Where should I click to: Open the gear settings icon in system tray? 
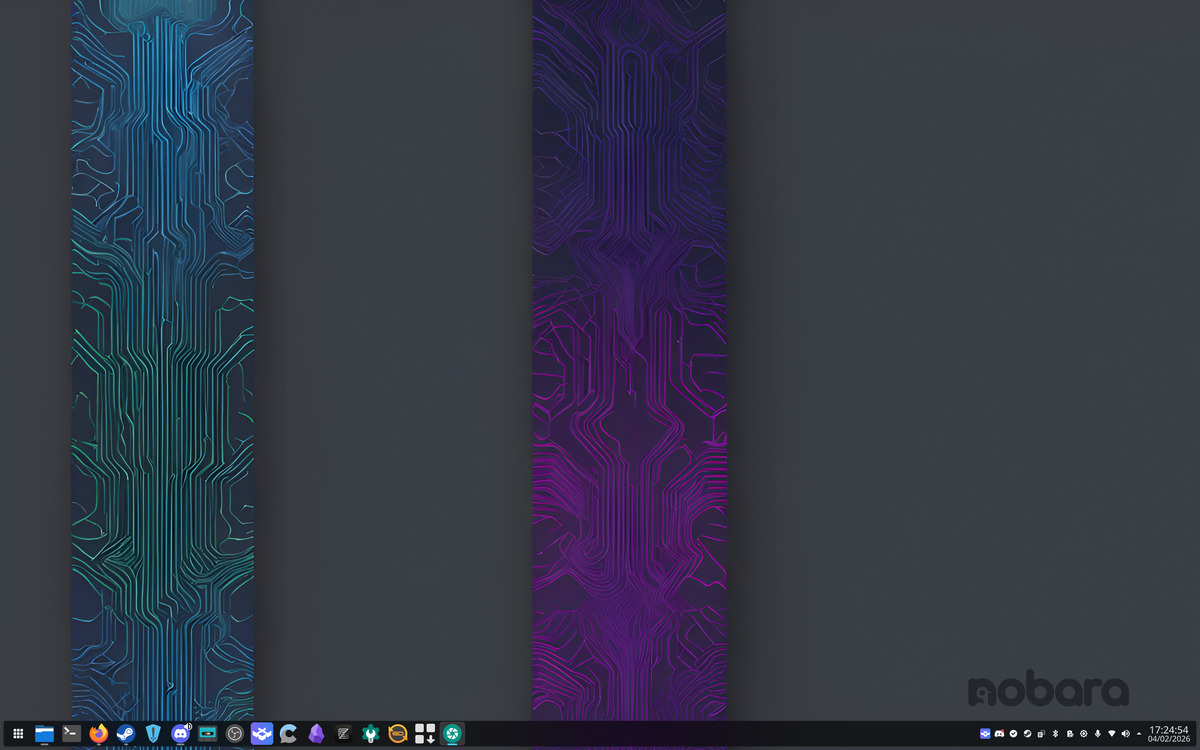[1083, 733]
